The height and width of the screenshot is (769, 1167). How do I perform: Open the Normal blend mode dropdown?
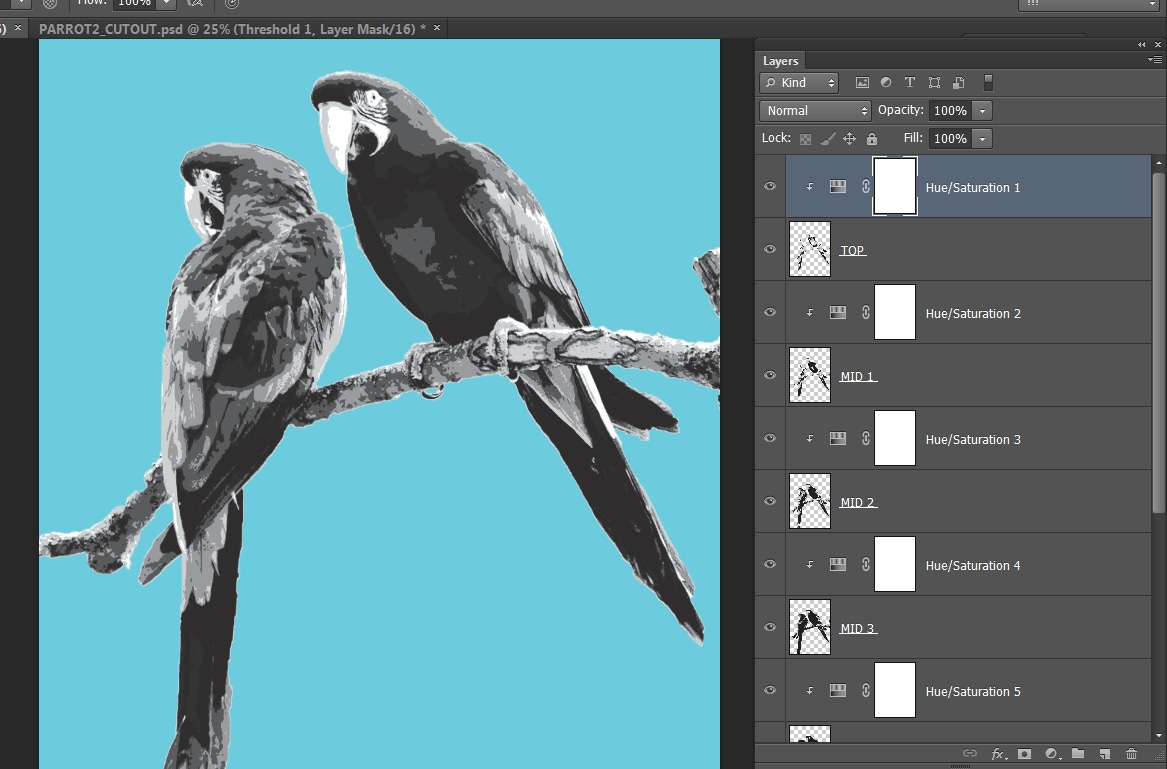pos(816,111)
